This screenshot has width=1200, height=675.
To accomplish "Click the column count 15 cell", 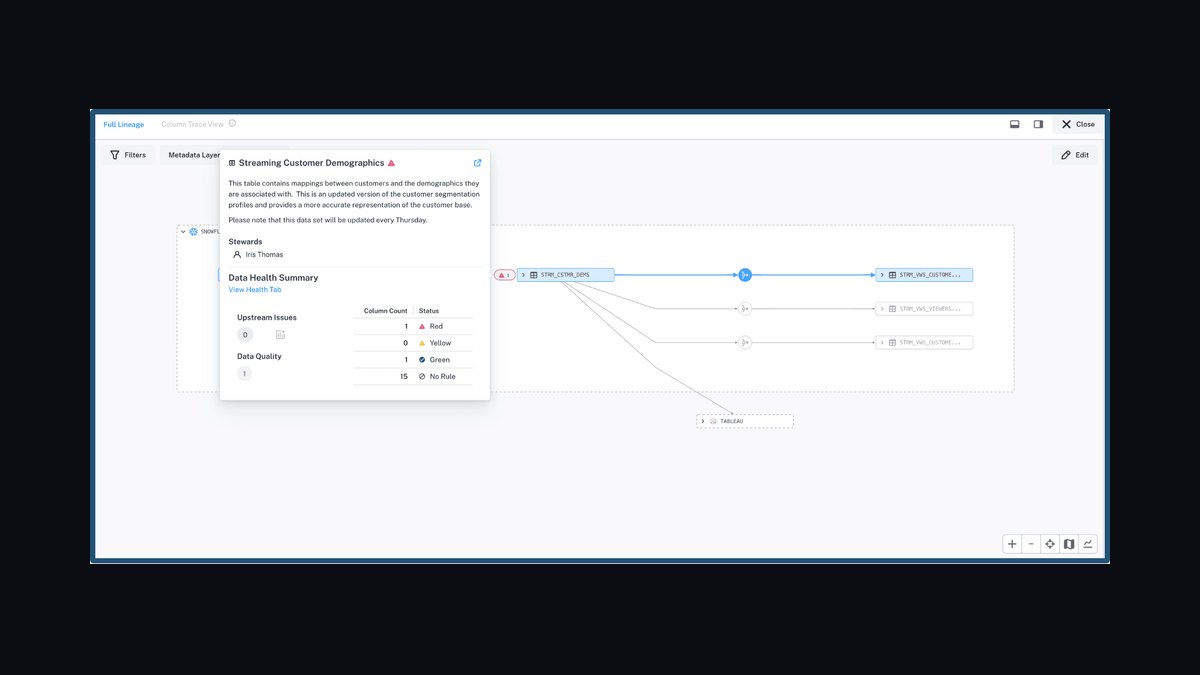I will click(x=403, y=377).
